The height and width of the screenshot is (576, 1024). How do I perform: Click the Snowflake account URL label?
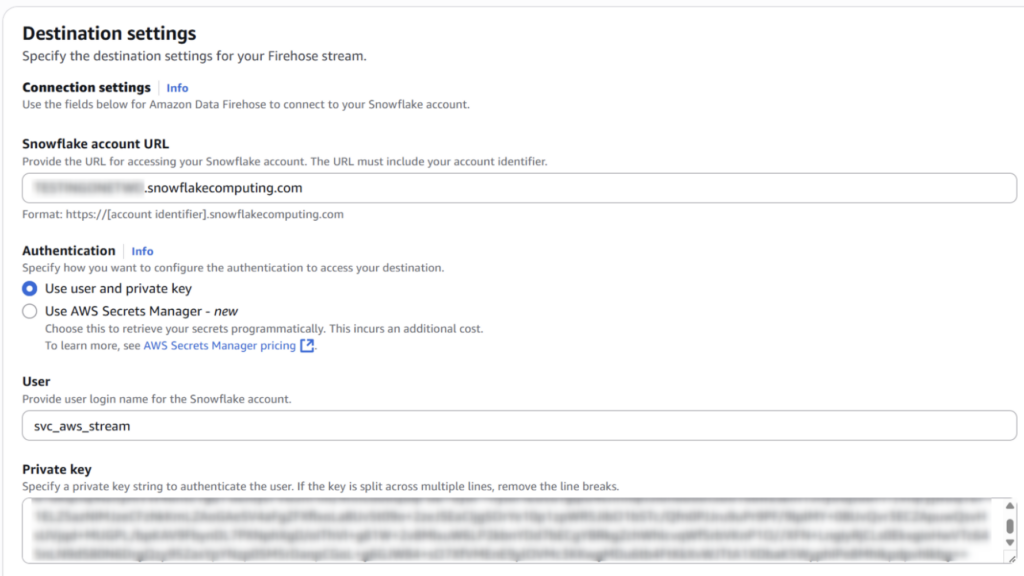tap(95, 144)
